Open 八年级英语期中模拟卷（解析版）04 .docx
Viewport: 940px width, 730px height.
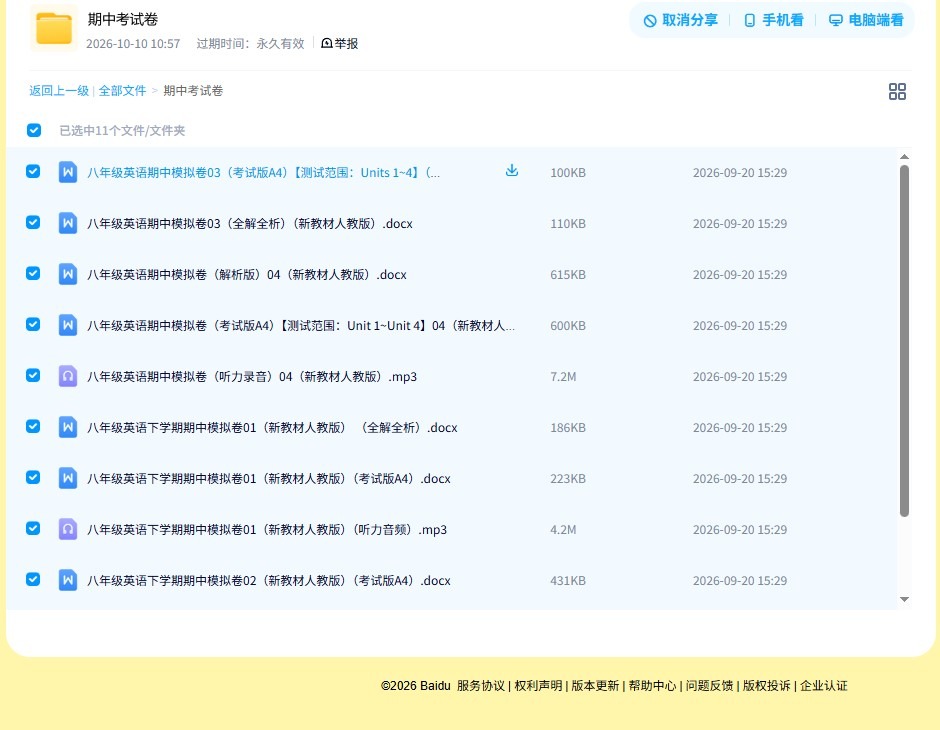tap(247, 274)
